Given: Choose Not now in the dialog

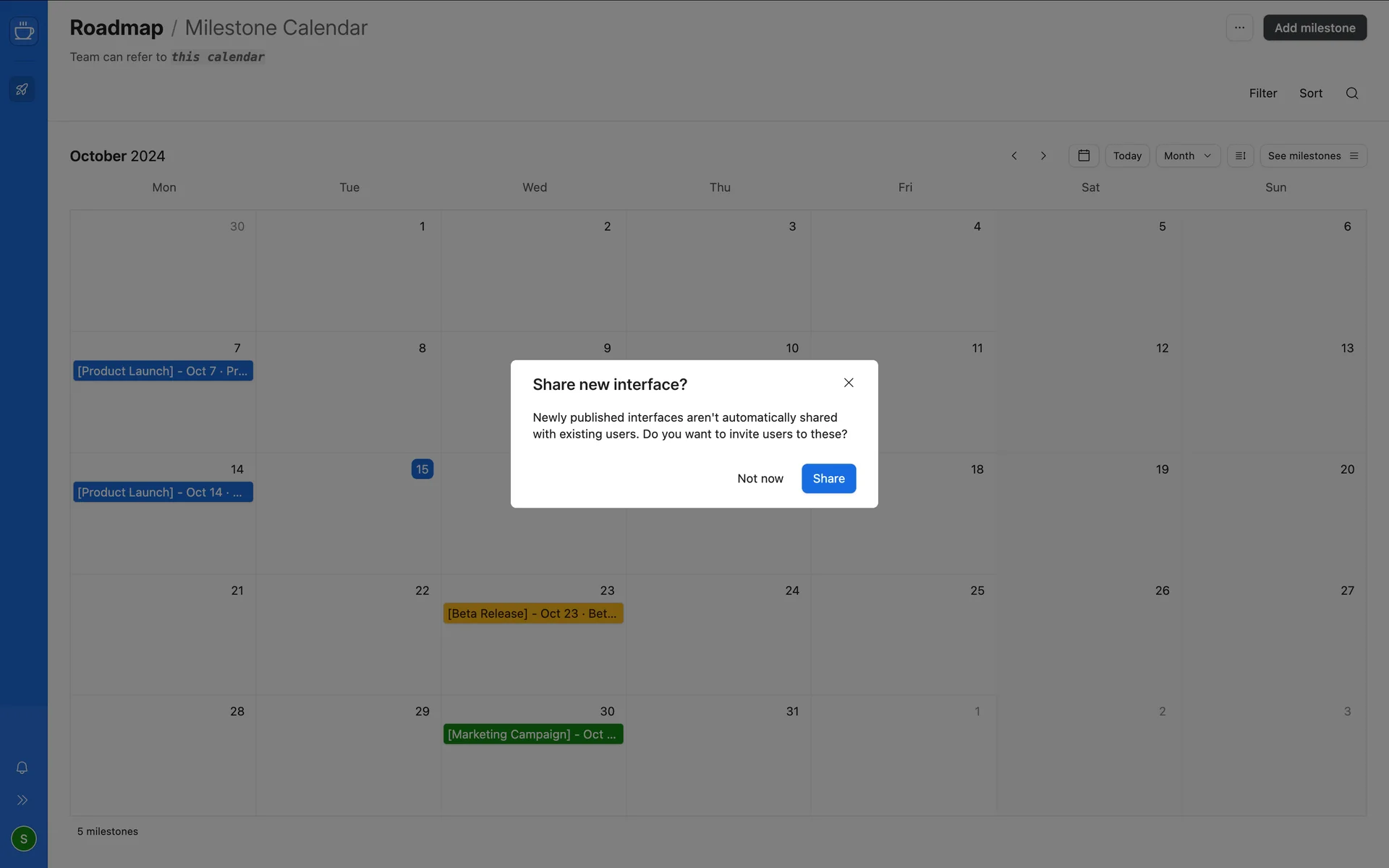Looking at the screenshot, I should click(x=760, y=479).
